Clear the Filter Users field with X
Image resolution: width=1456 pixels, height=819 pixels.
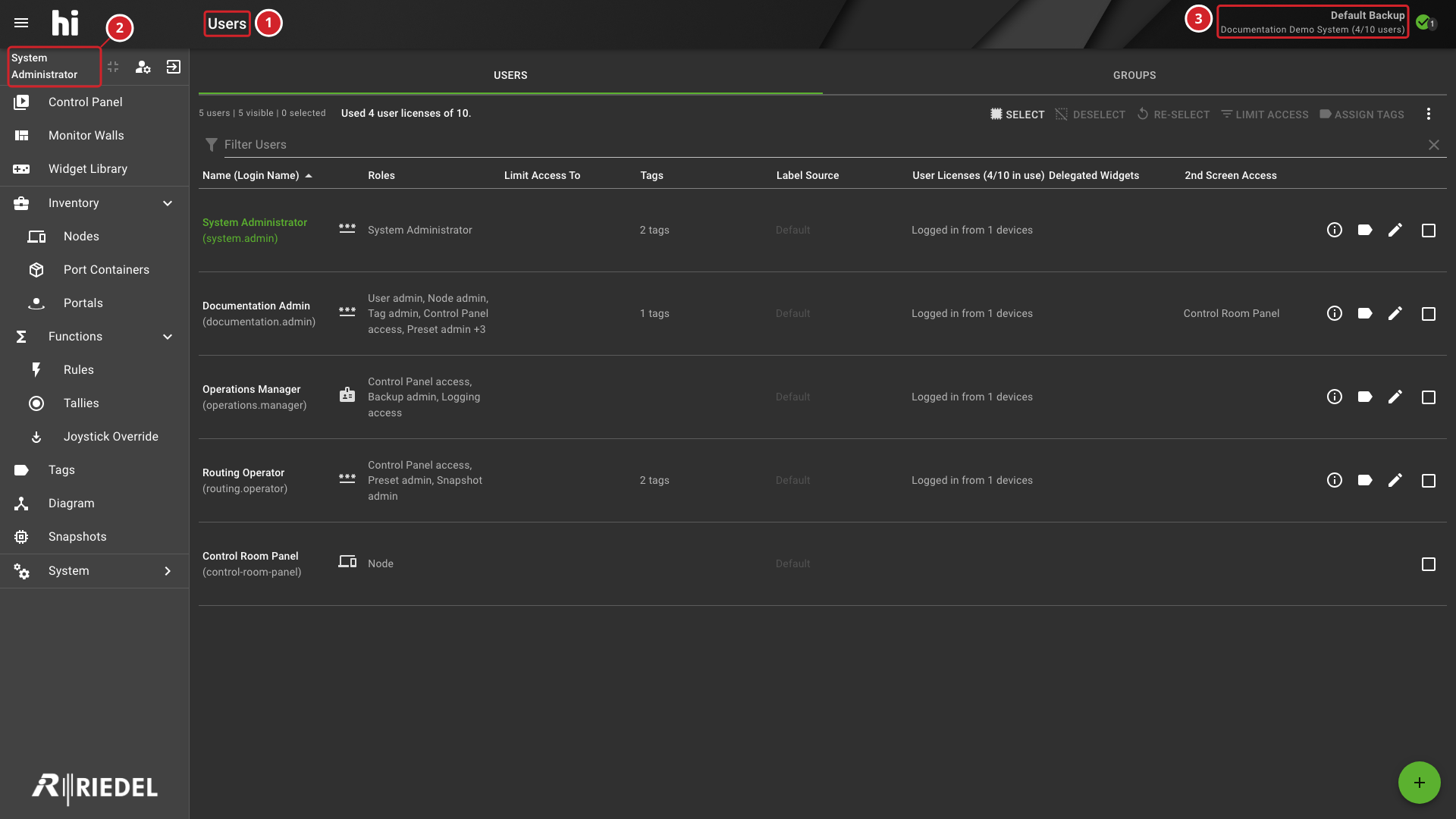click(x=1433, y=145)
